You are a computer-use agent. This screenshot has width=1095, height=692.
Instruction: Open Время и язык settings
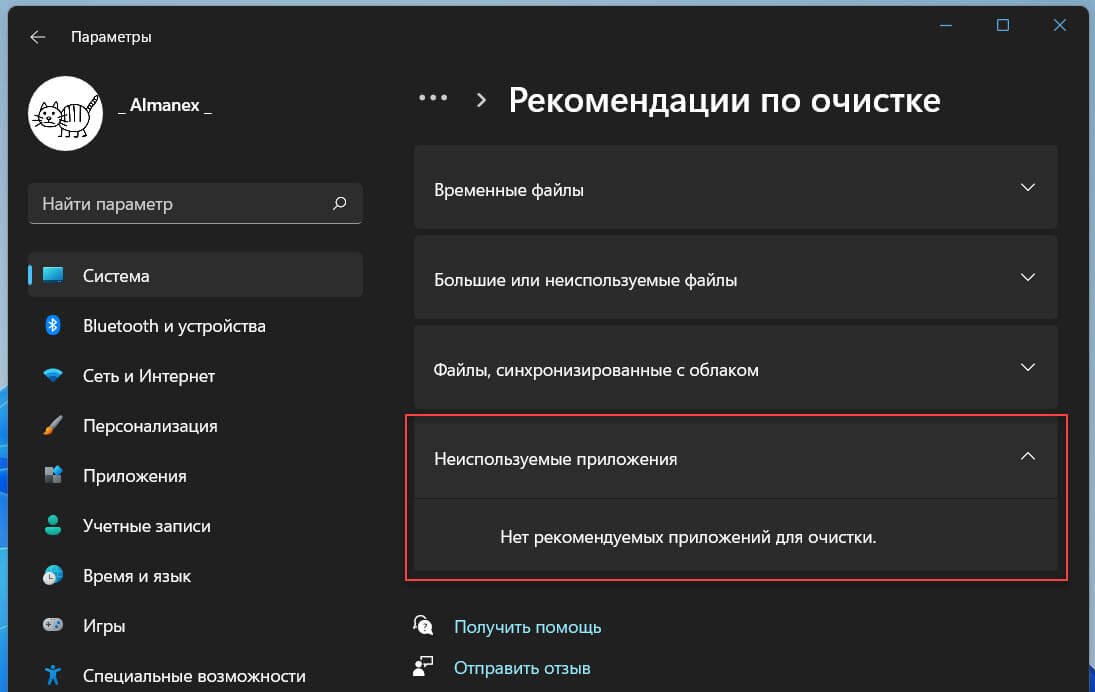tap(195, 576)
